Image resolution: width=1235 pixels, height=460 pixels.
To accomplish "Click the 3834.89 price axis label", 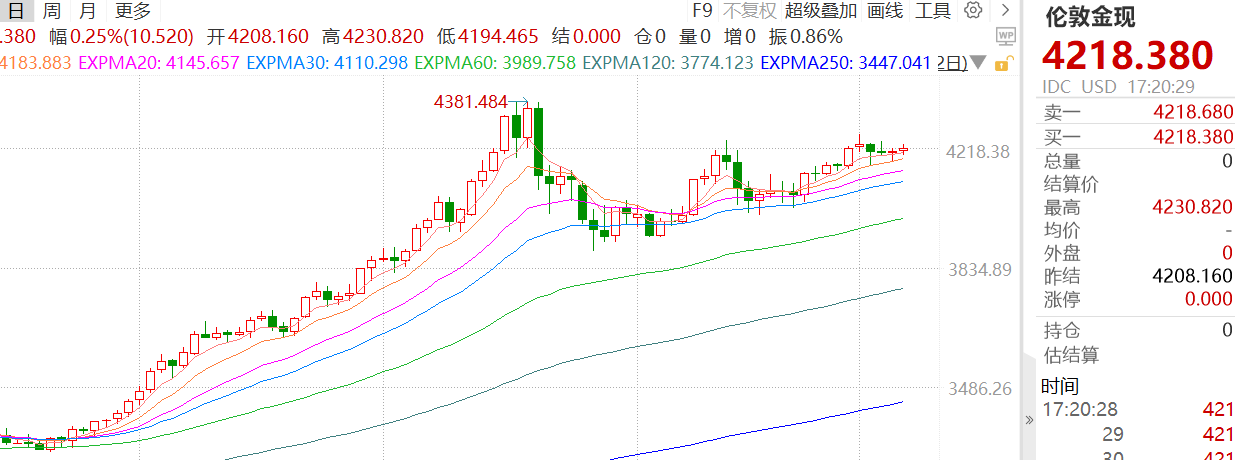I will click(x=978, y=270).
